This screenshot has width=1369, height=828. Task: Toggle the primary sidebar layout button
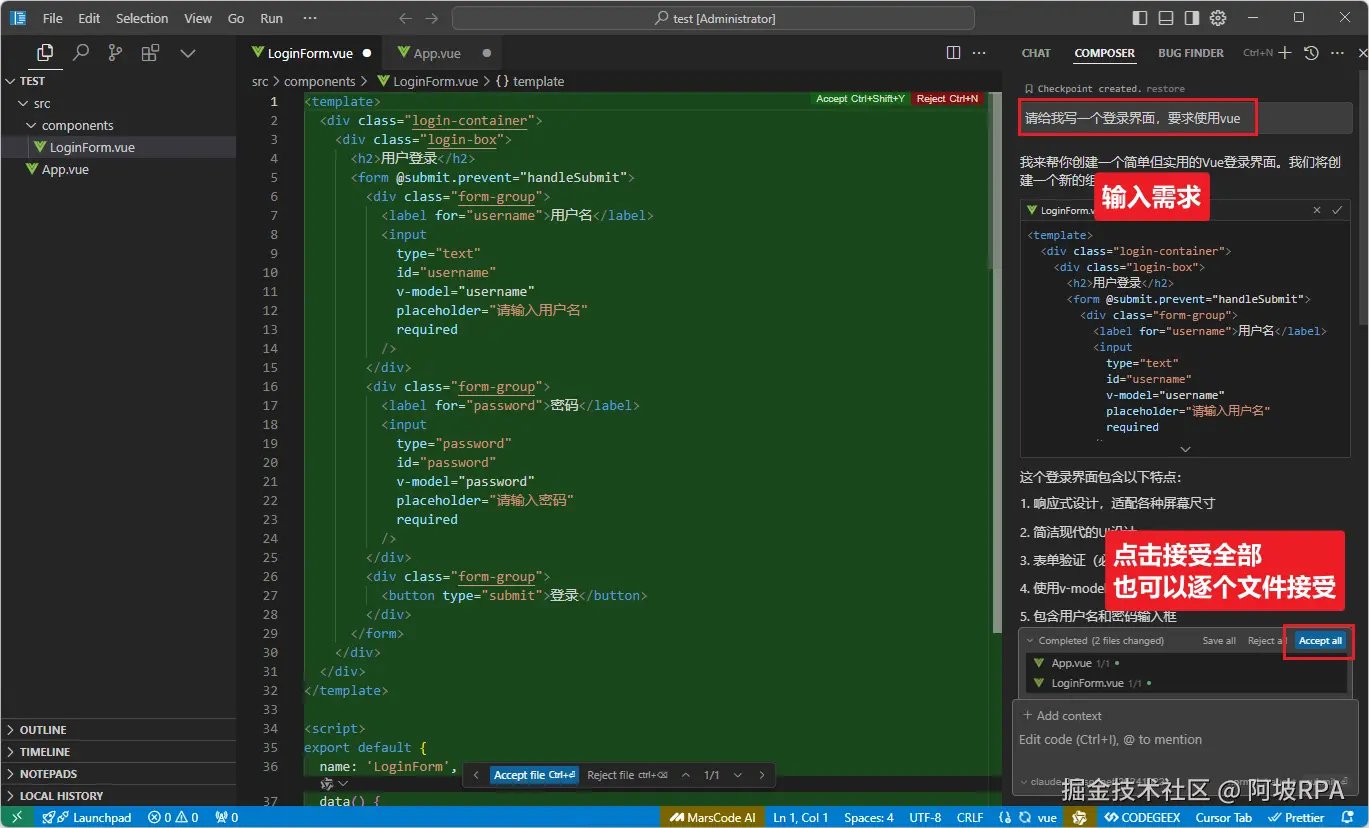(1140, 18)
